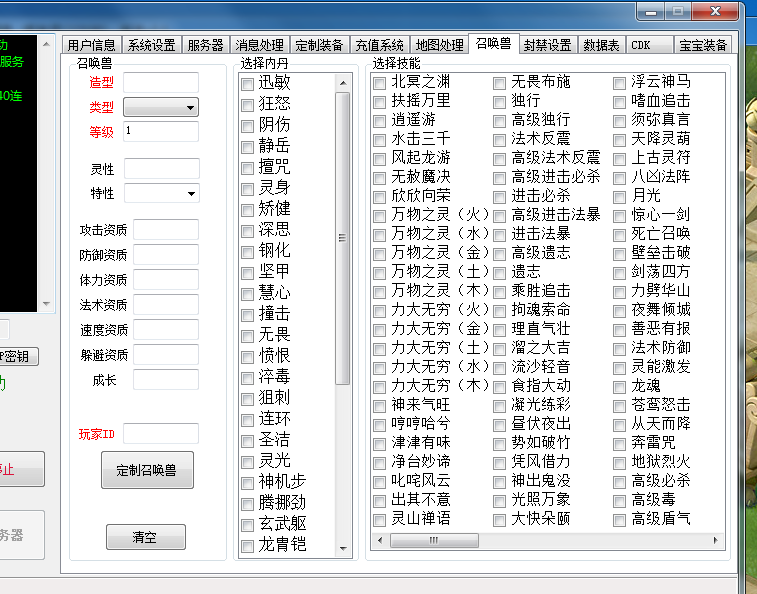Click the 等级 input field

tap(161, 131)
